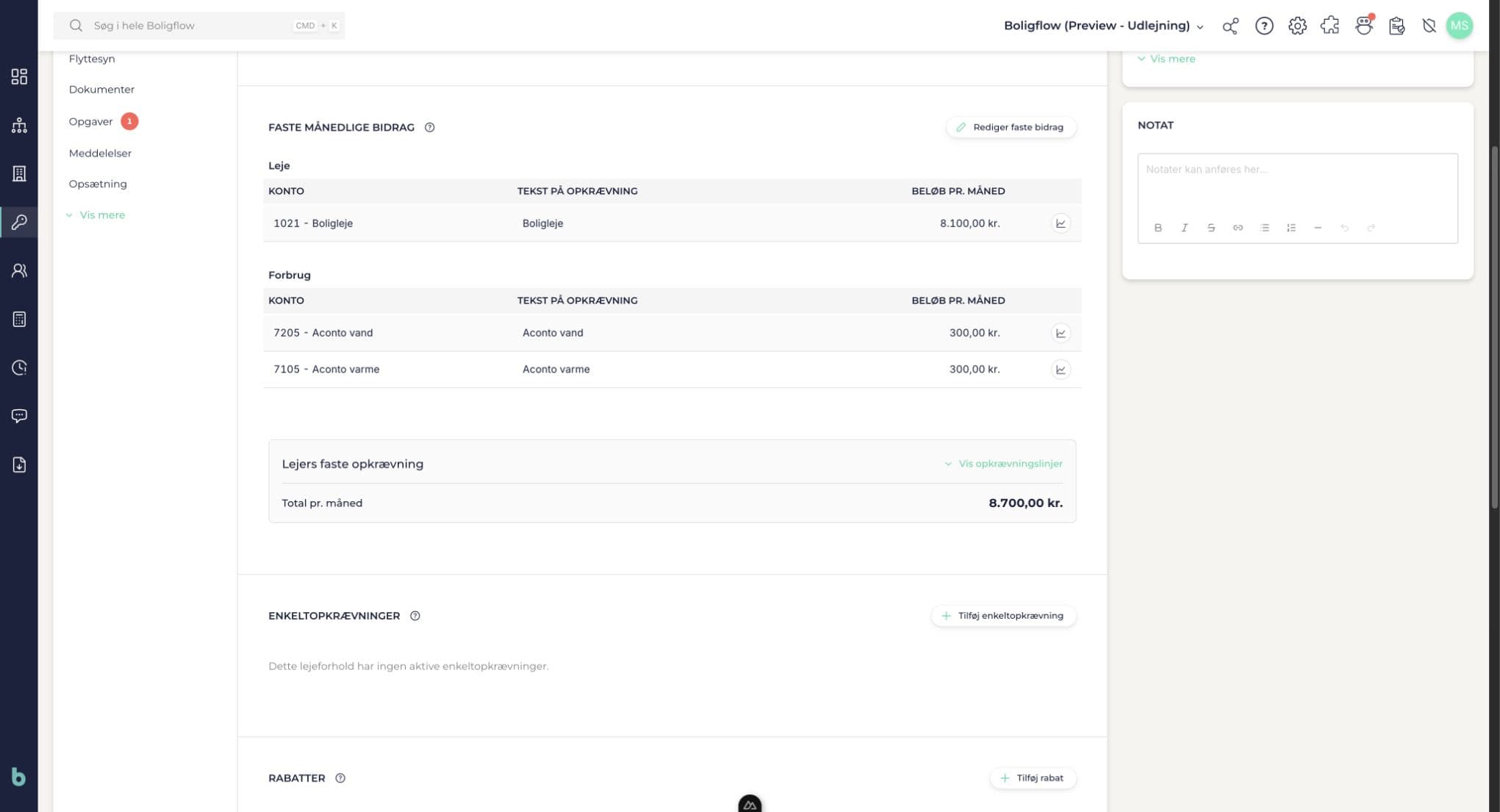Image resolution: width=1500 pixels, height=812 pixels.
Task: Expand Vis mere in left navigation
Action: point(96,215)
